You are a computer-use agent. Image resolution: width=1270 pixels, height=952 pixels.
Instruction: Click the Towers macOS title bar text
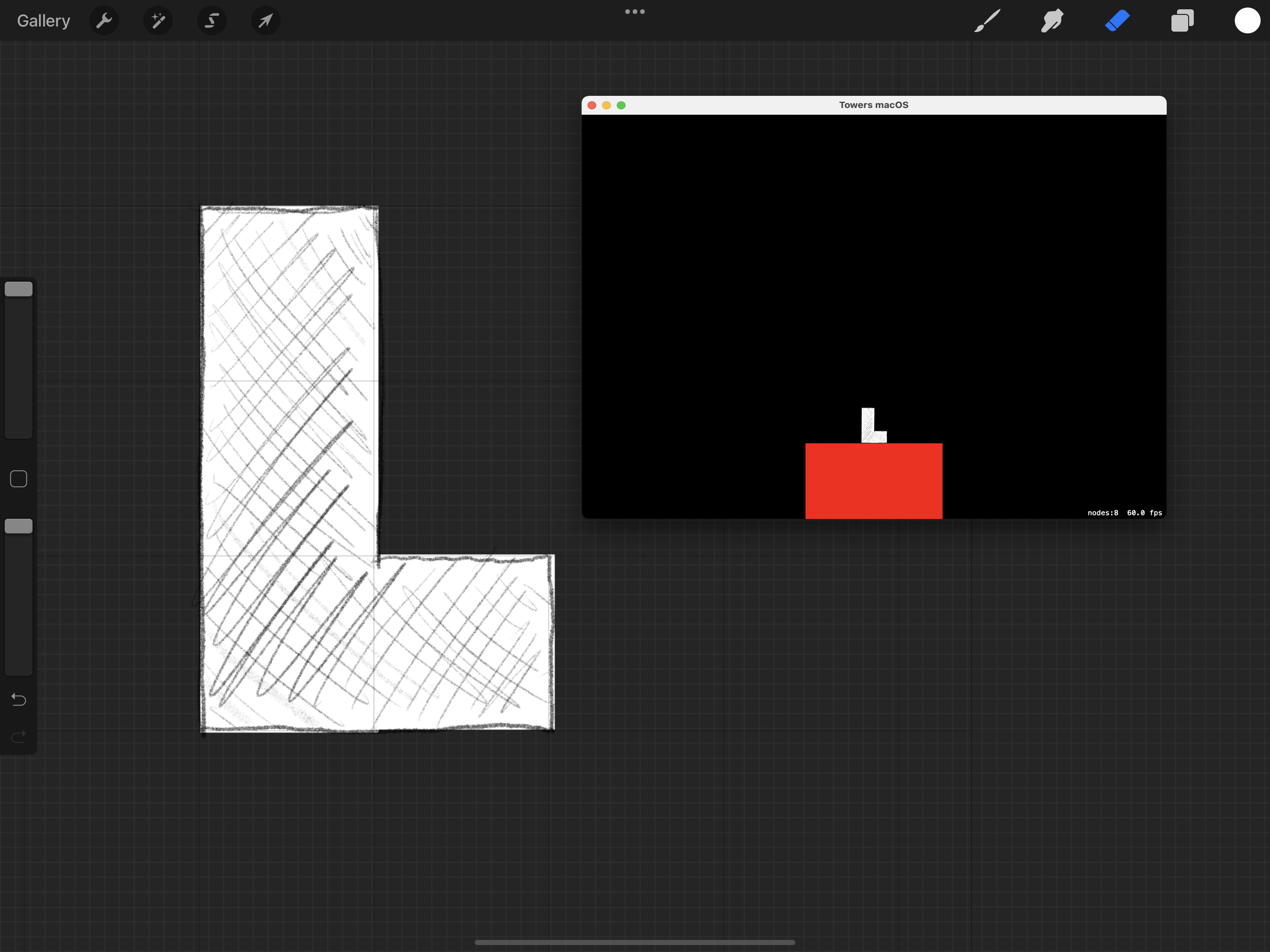click(874, 105)
